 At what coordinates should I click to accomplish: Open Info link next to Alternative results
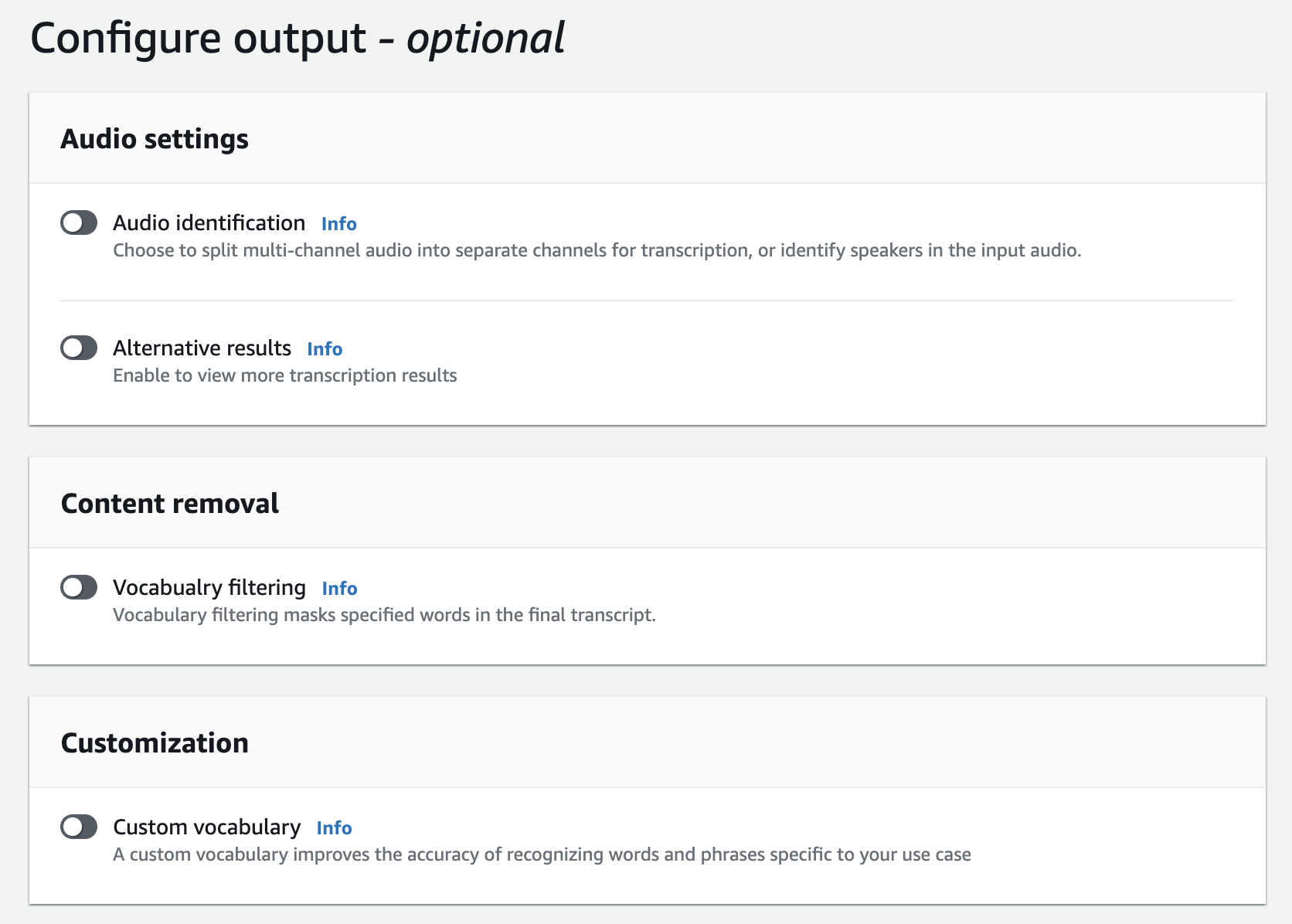[325, 349]
